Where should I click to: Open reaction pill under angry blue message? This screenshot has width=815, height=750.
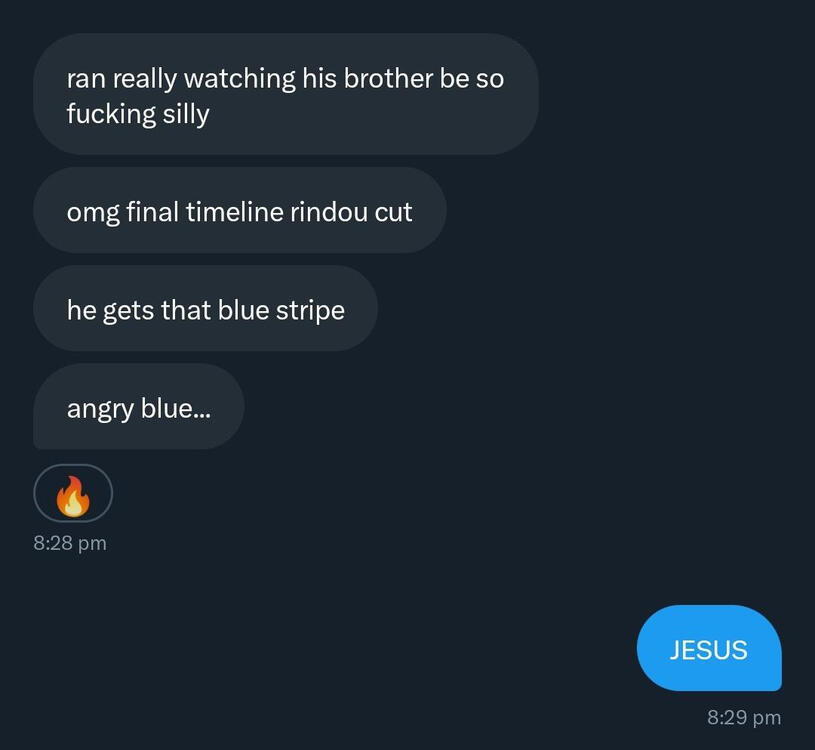[73, 493]
